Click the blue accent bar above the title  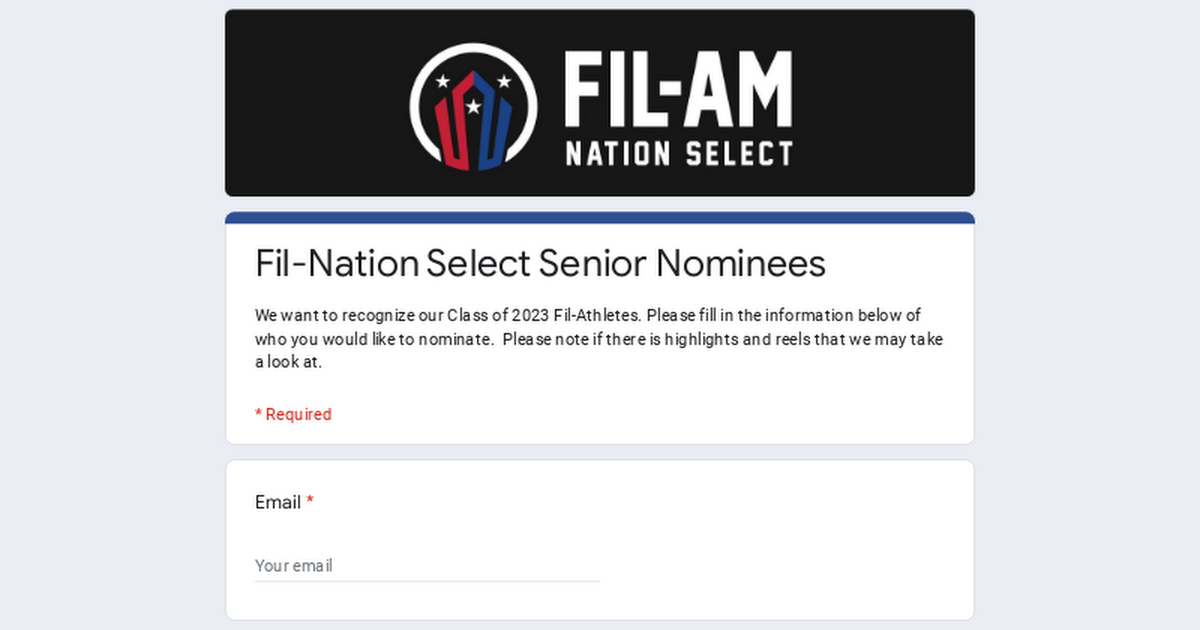tap(600, 216)
